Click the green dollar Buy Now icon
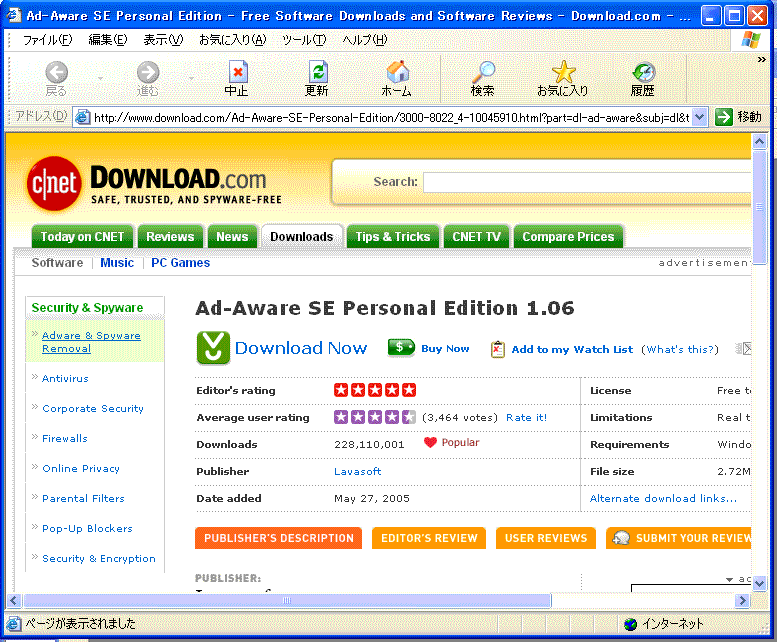The width and height of the screenshot is (777, 642). point(401,348)
